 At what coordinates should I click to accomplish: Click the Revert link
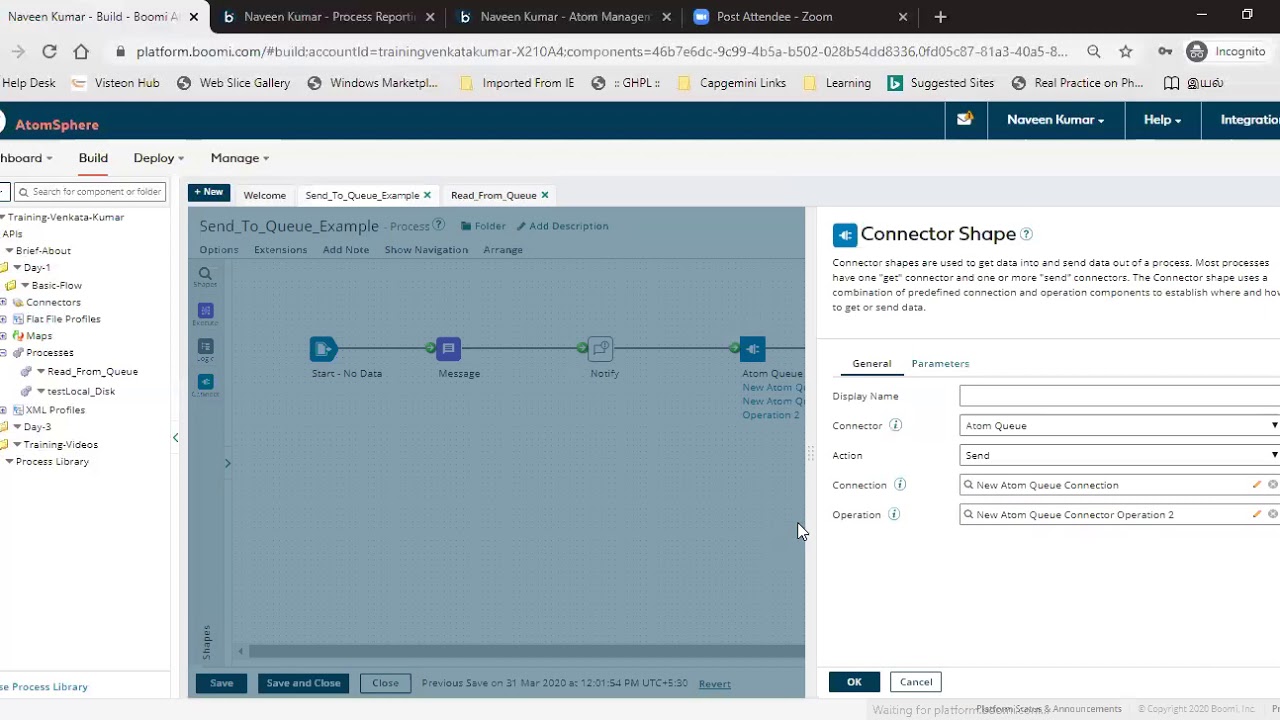pyautogui.click(x=714, y=684)
